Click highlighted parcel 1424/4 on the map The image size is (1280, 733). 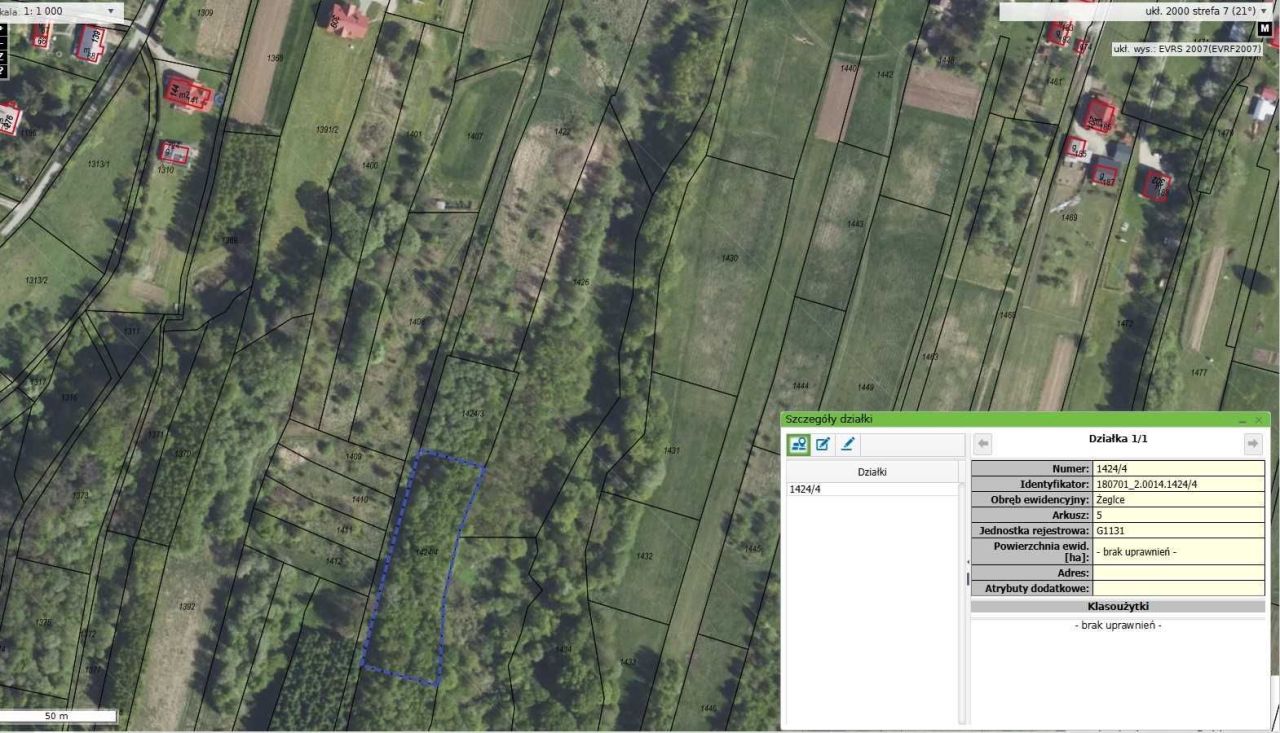(x=420, y=565)
